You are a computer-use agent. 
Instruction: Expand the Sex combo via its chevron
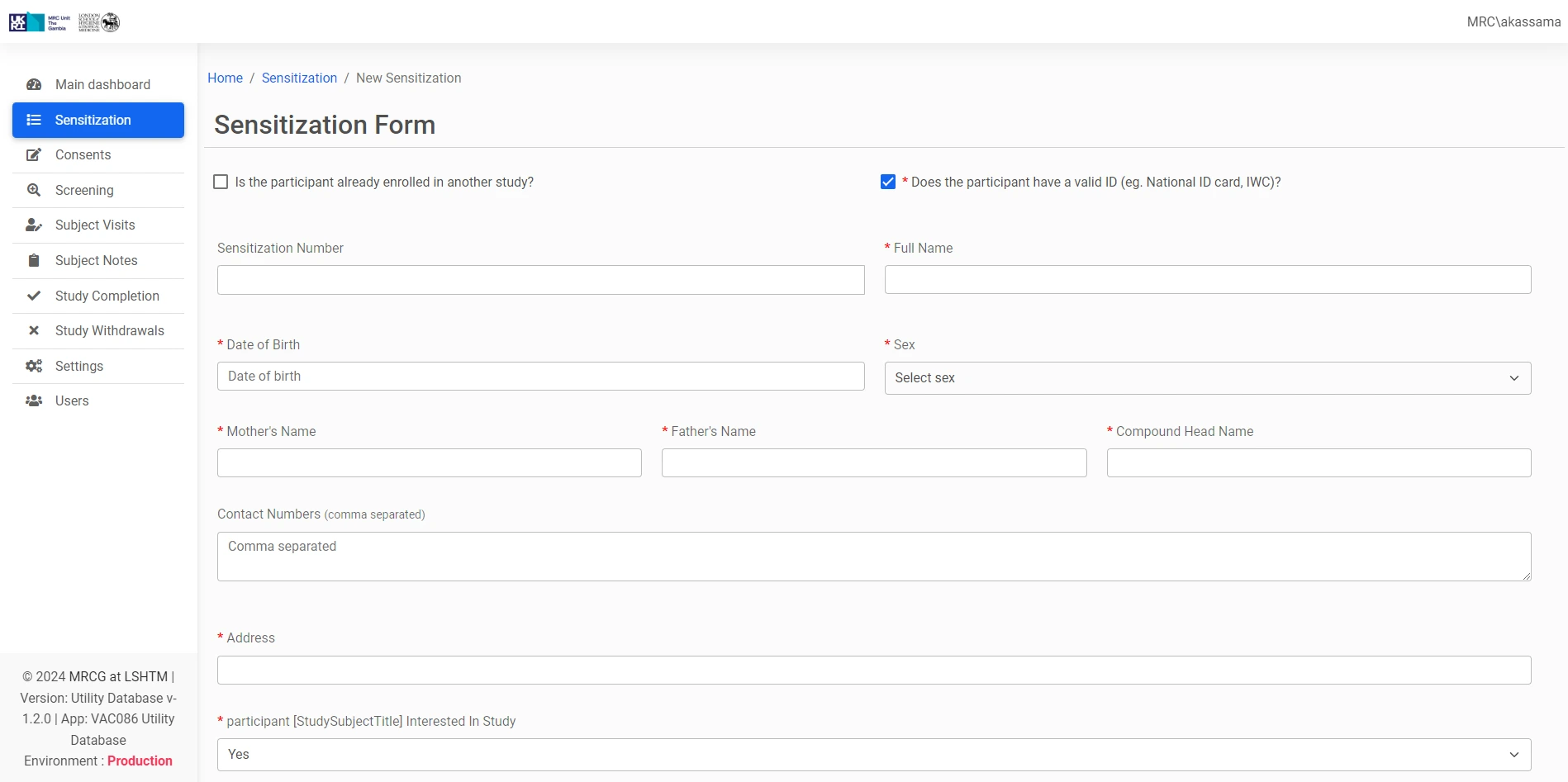[x=1513, y=377]
